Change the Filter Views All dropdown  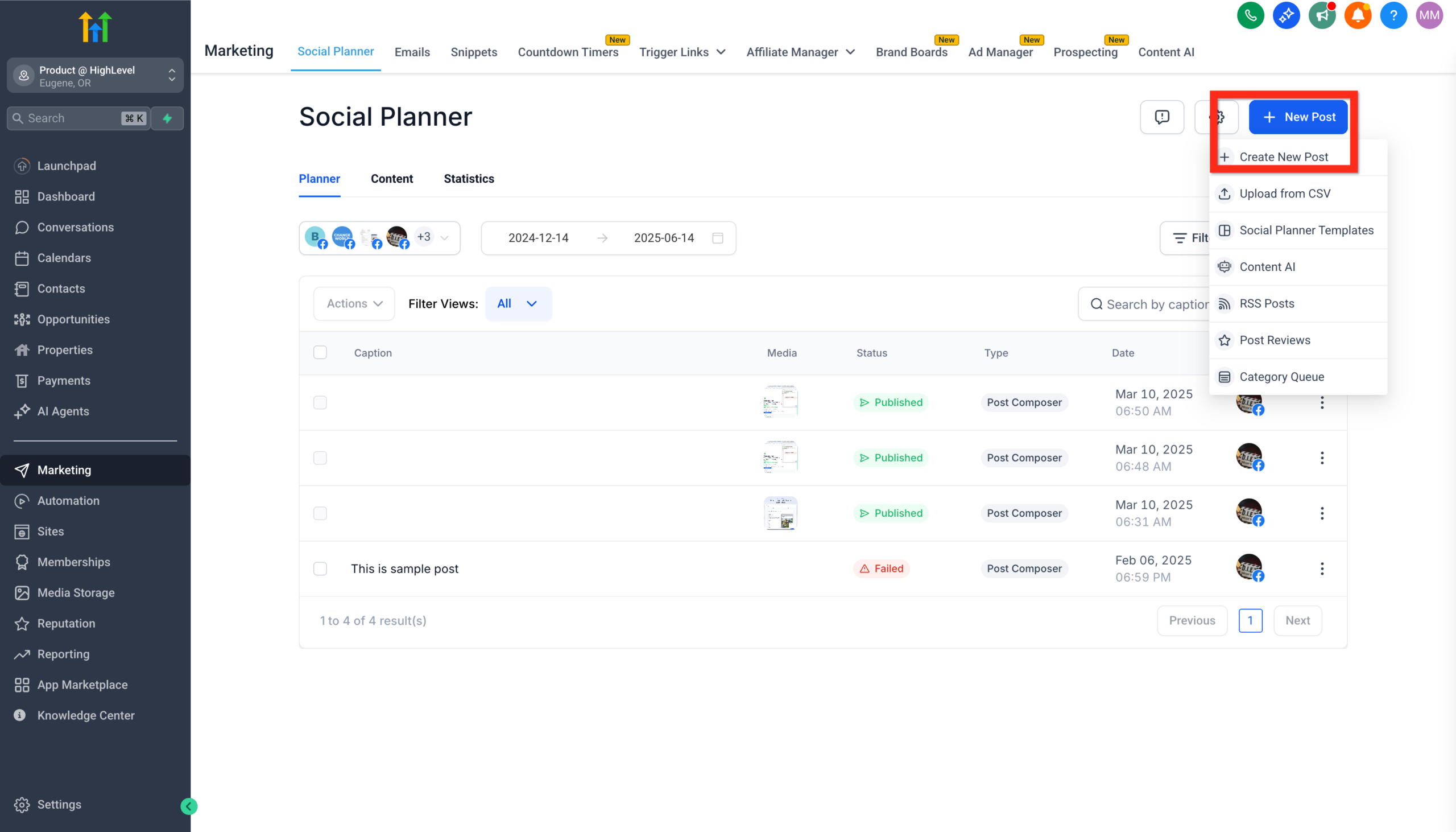tap(518, 303)
